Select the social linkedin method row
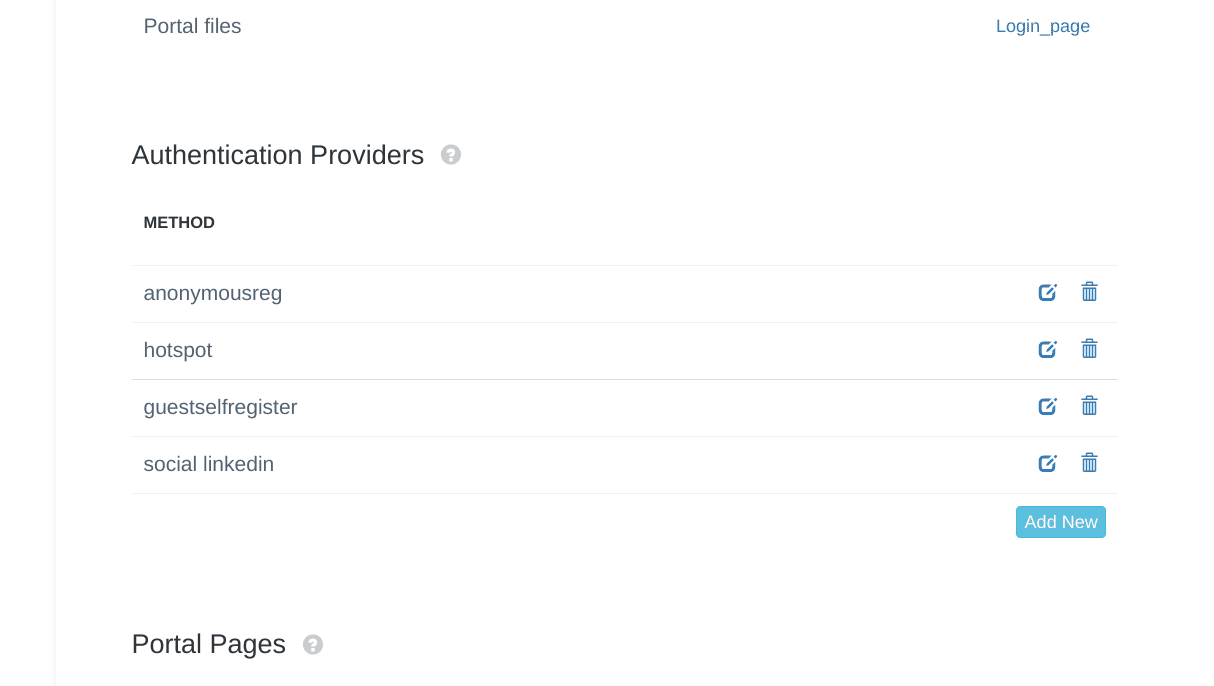The width and height of the screenshot is (1214, 686). pos(624,465)
